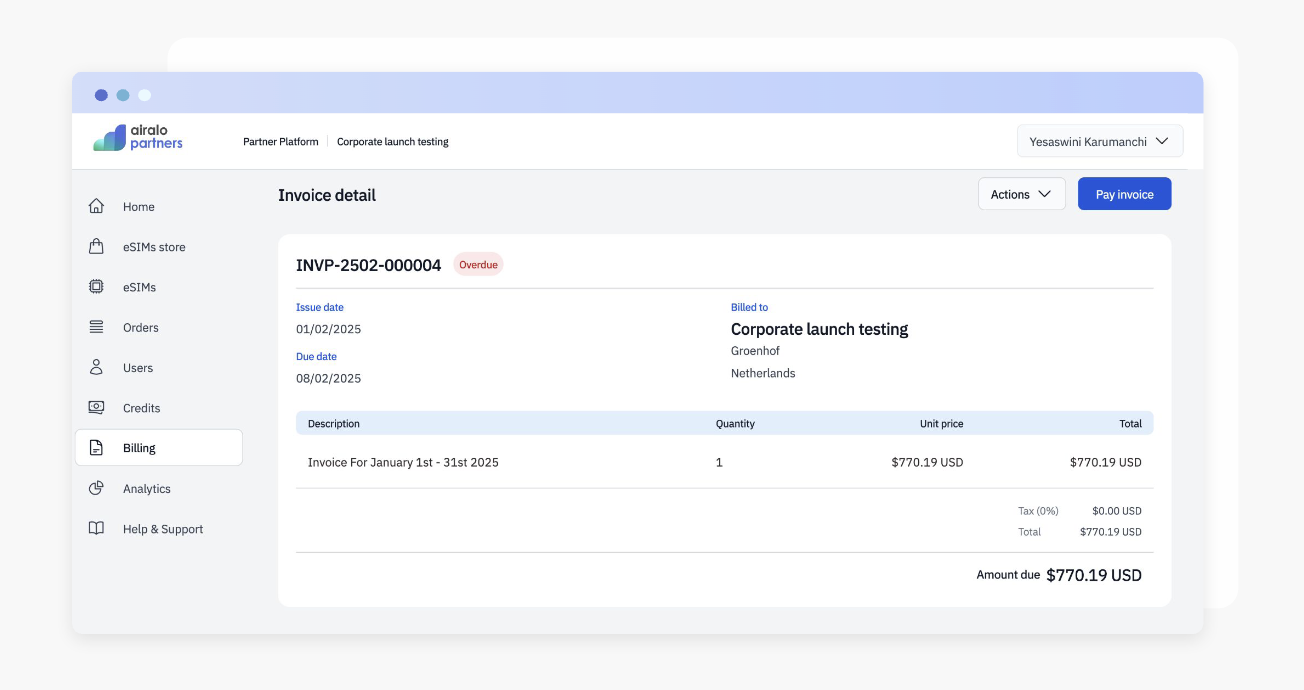Open Corporate launch testing in the breadcrumb

point(392,141)
